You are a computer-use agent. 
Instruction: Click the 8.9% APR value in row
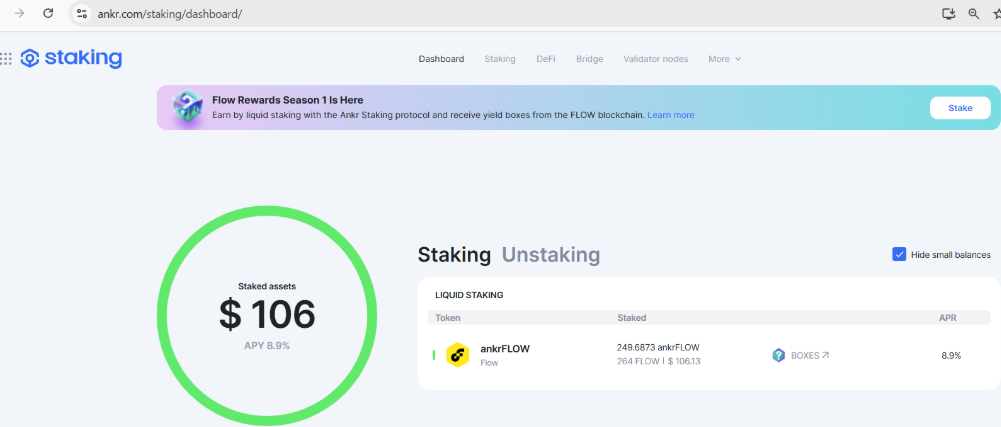pyautogui.click(x=951, y=356)
